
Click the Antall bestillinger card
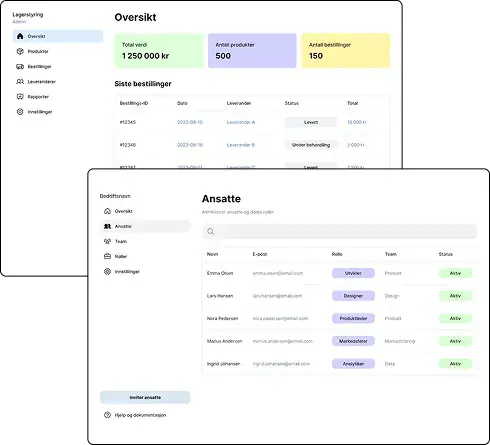(x=346, y=50)
